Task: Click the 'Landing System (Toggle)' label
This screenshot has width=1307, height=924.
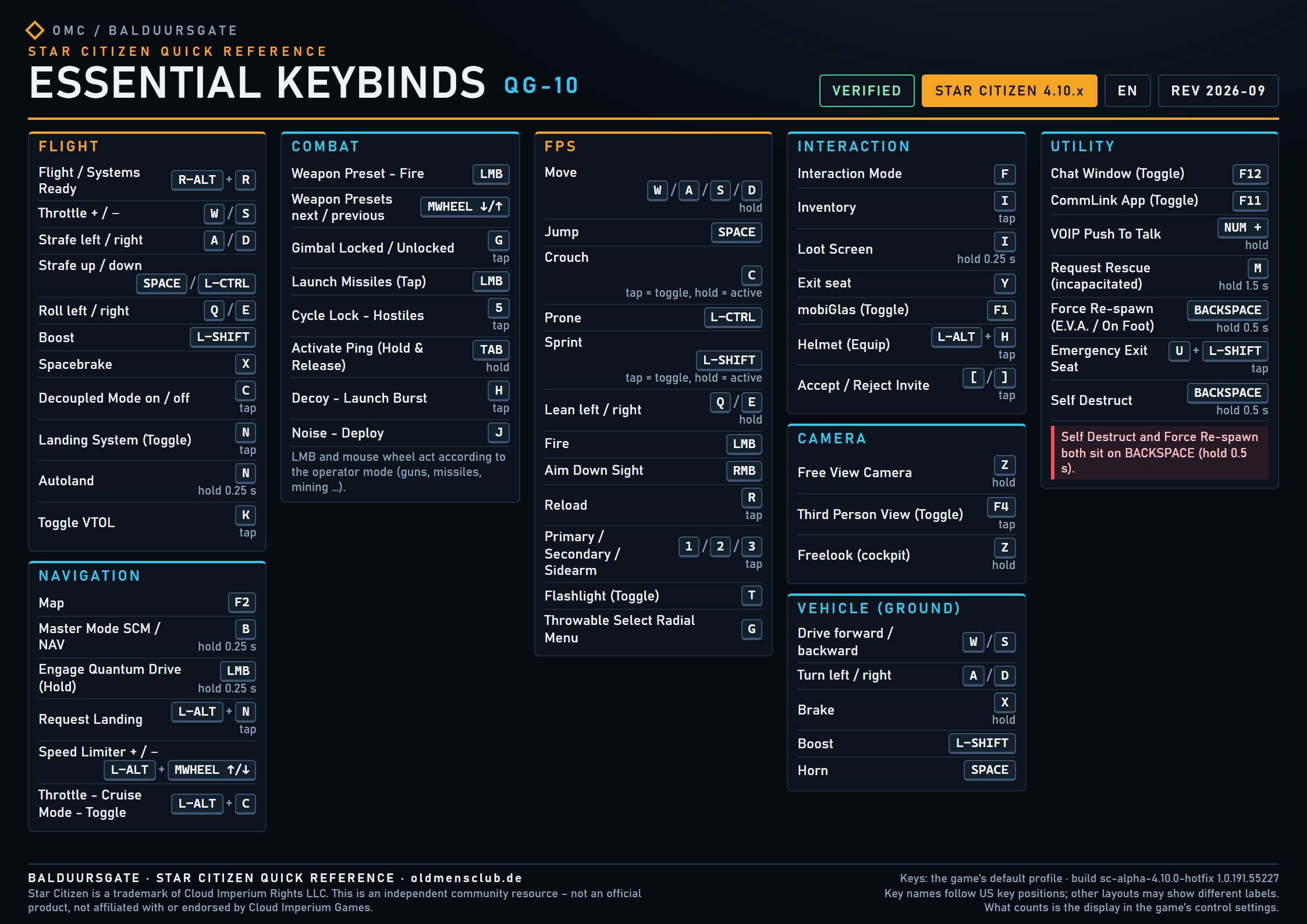Action: (x=115, y=440)
